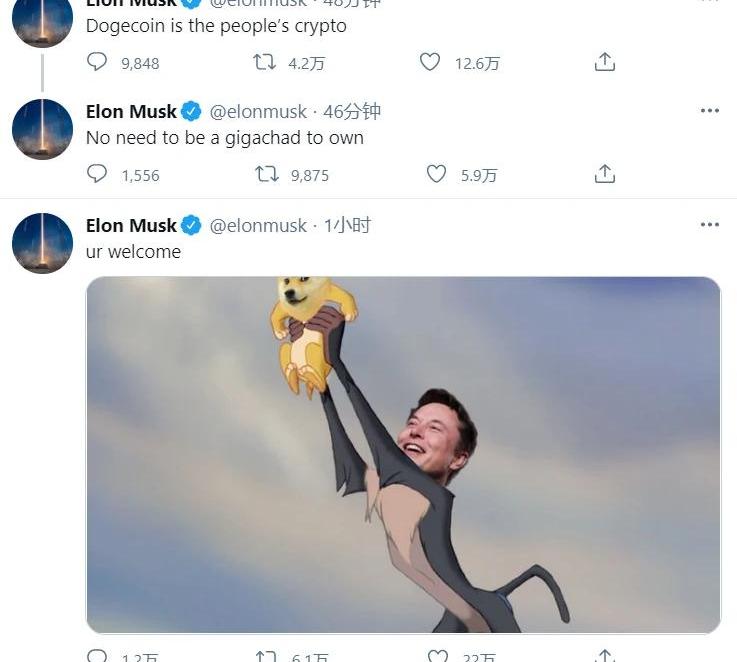Viewport: 737px width, 662px height.
Task: Reply to the 'No need to be a gigachad' tweet
Action: click(97, 174)
